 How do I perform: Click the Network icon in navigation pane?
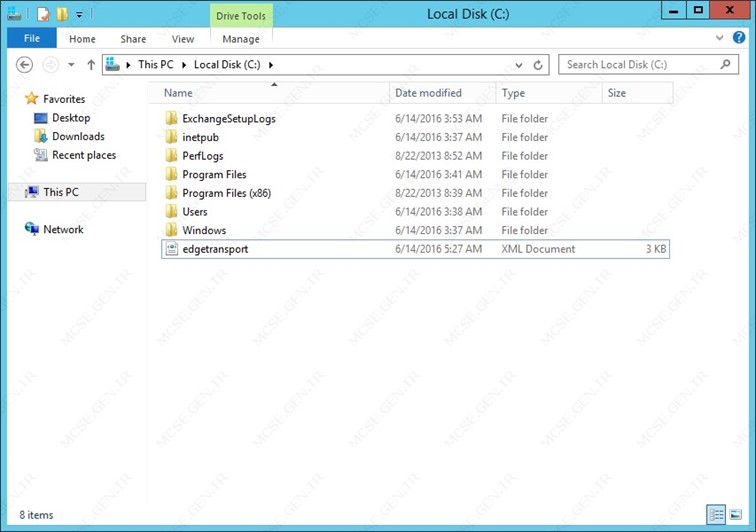point(32,229)
